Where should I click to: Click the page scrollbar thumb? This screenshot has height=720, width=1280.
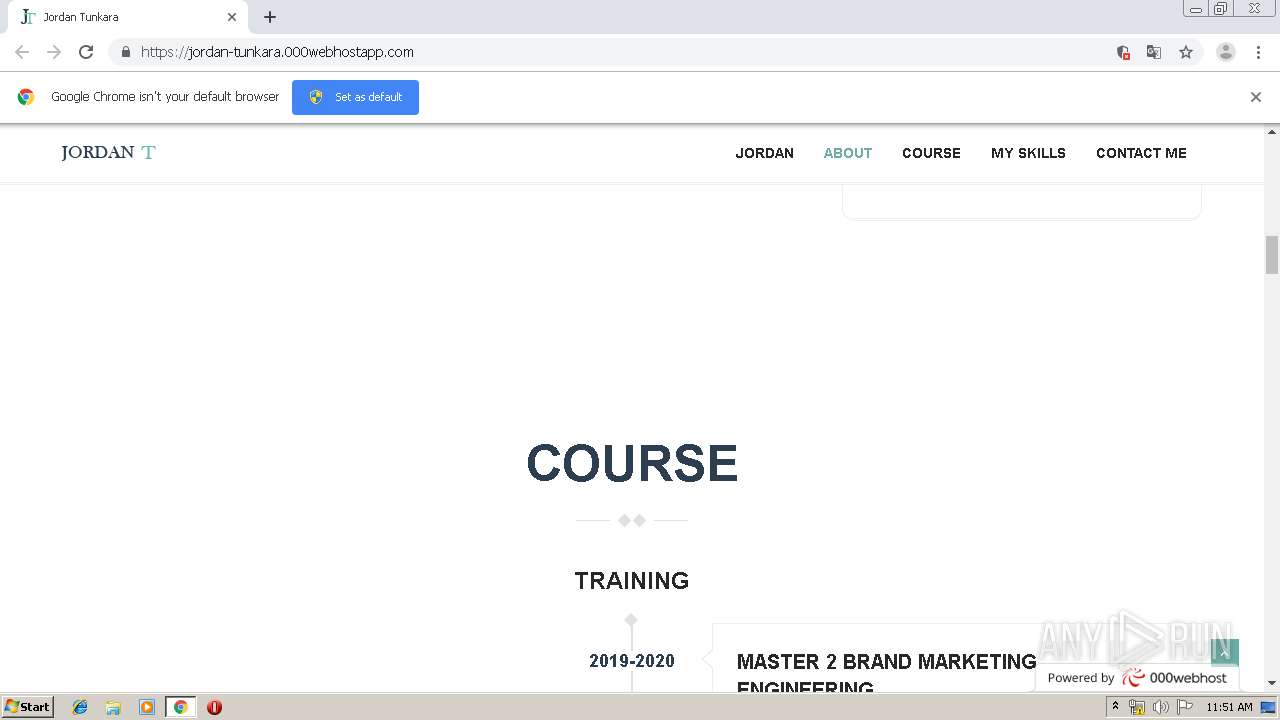pos(1272,254)
